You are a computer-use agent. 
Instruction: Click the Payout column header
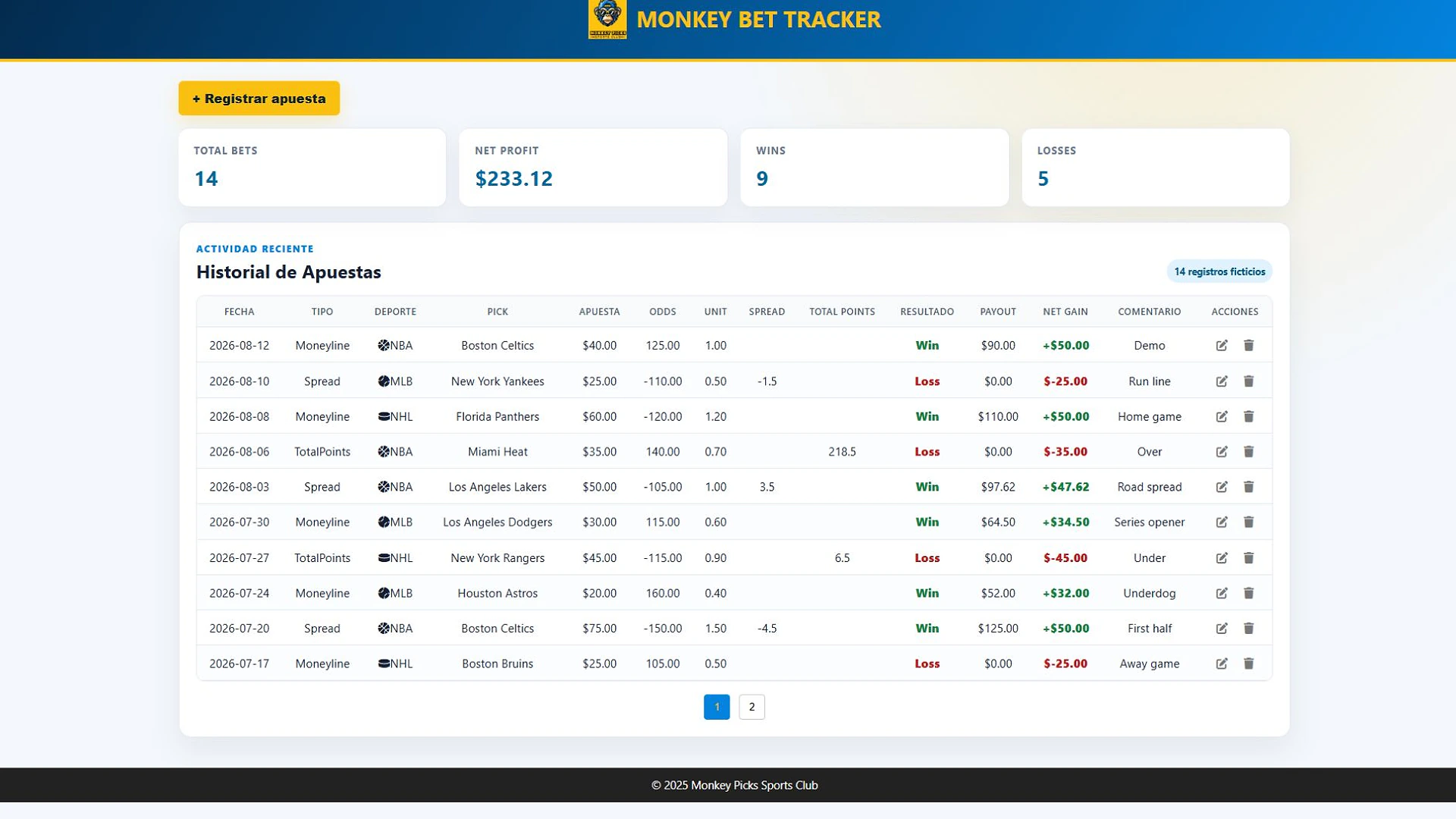pyautogui.click(x=998, y=312)
